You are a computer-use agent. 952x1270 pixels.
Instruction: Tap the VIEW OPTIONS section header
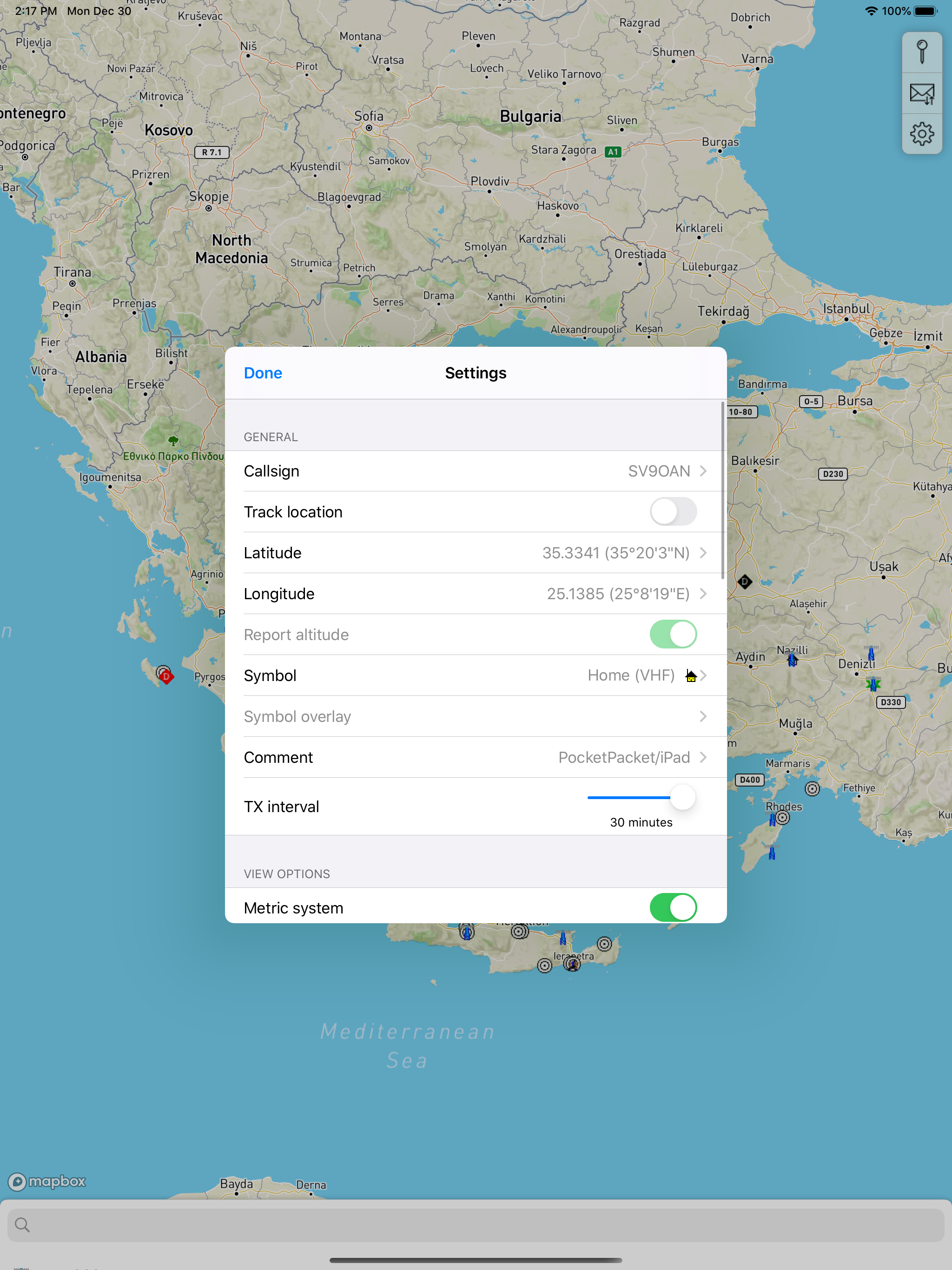click(286, 874)
